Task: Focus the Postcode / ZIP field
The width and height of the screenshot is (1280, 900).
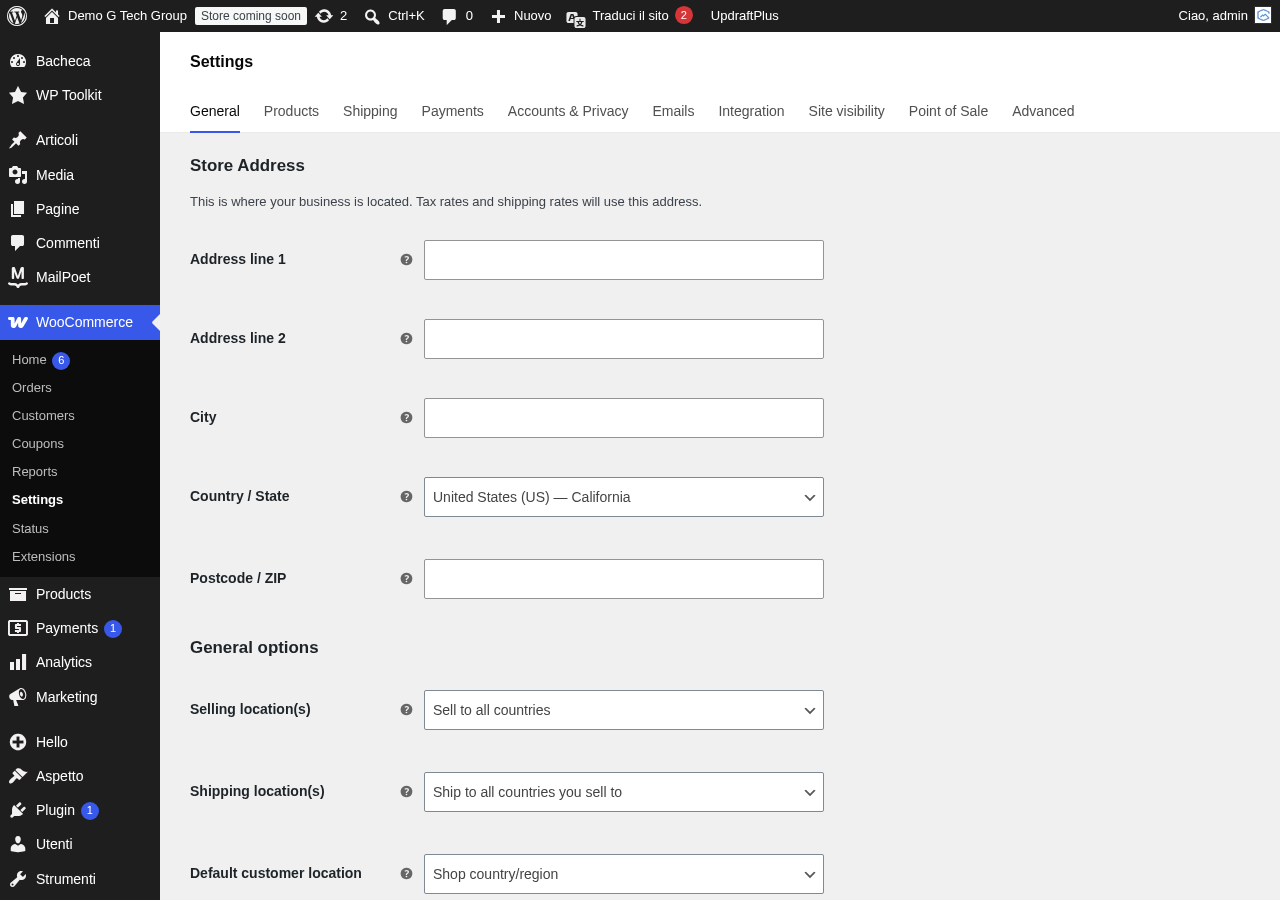Action: pyautogui.click(x=624, y=579)
